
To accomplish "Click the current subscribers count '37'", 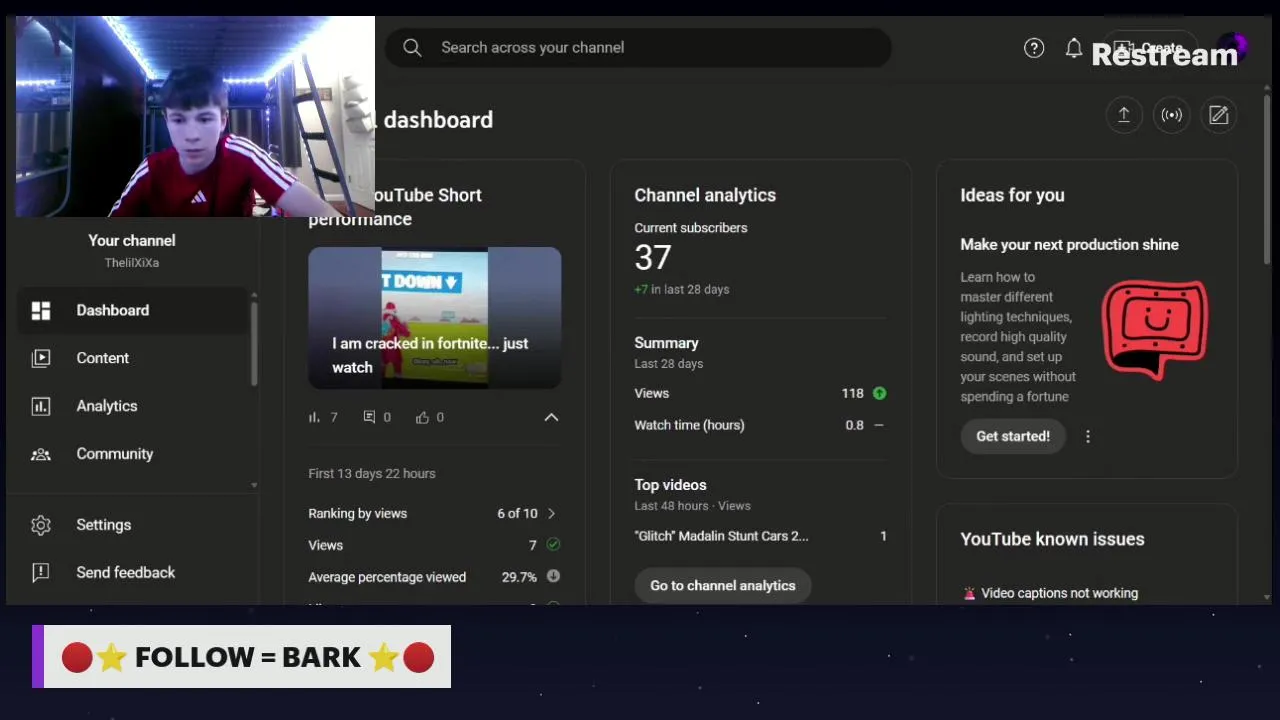I will (653, 258).
